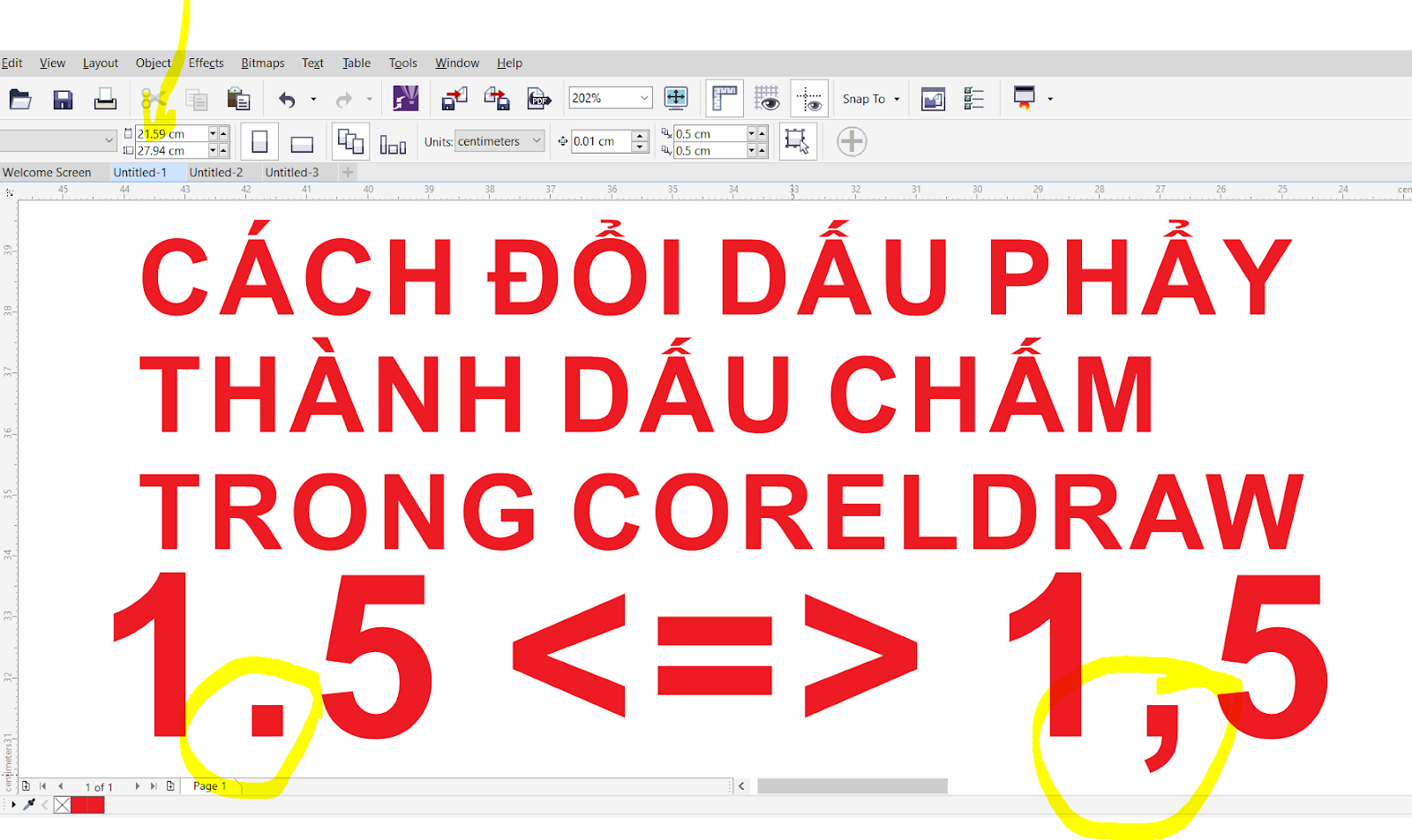
Task: Open the View menu
Action: (52, 63)
